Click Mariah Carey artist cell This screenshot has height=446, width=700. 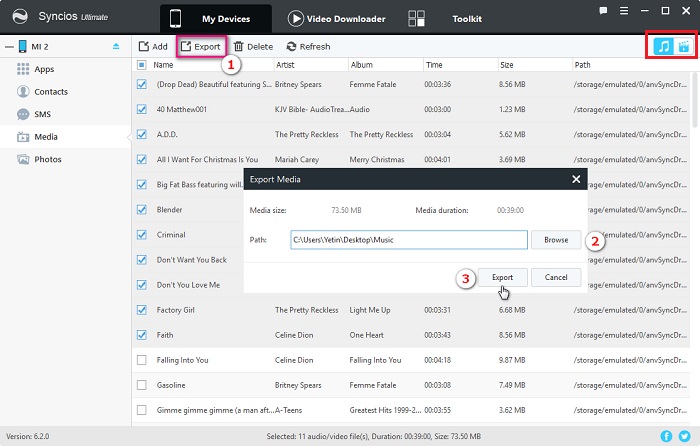pyautogui.click(x=297, y=159)
